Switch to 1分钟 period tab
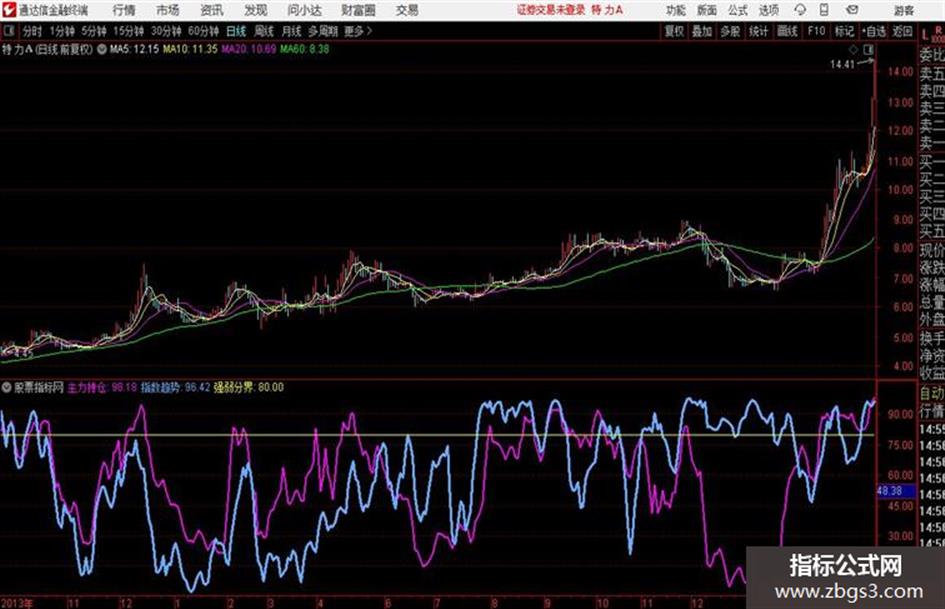This screenshot has width=945, height=609. [62, 31]
